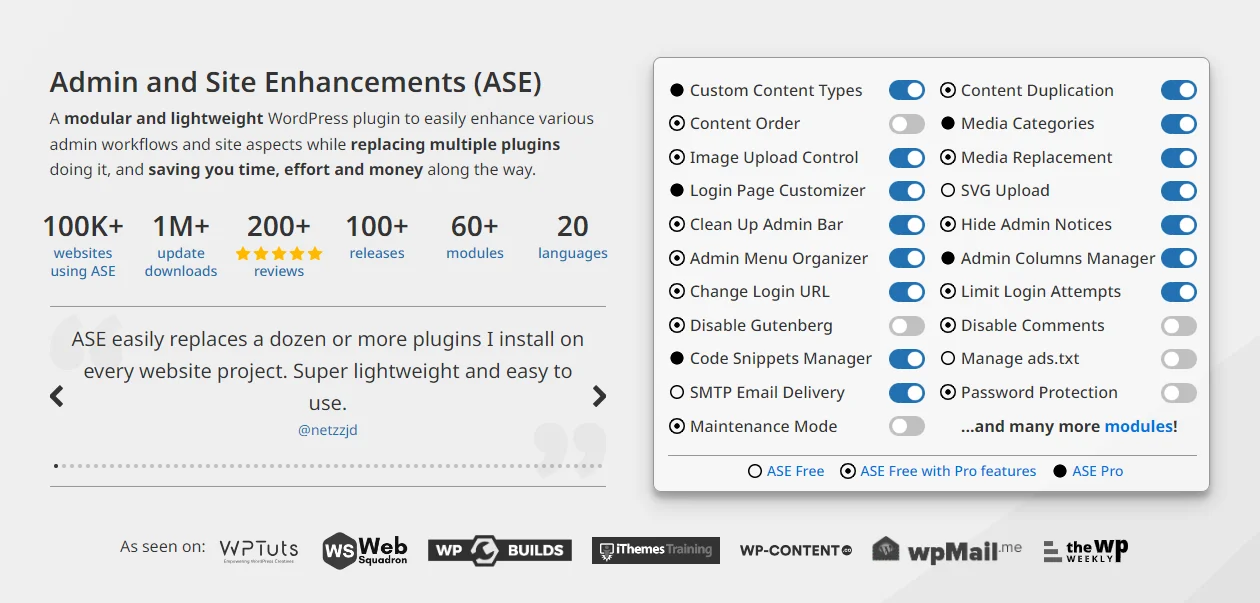Enable the Content Order toggle
Image resolution: width=1260 pixels, height=603 pixels.
pos(907,124)
